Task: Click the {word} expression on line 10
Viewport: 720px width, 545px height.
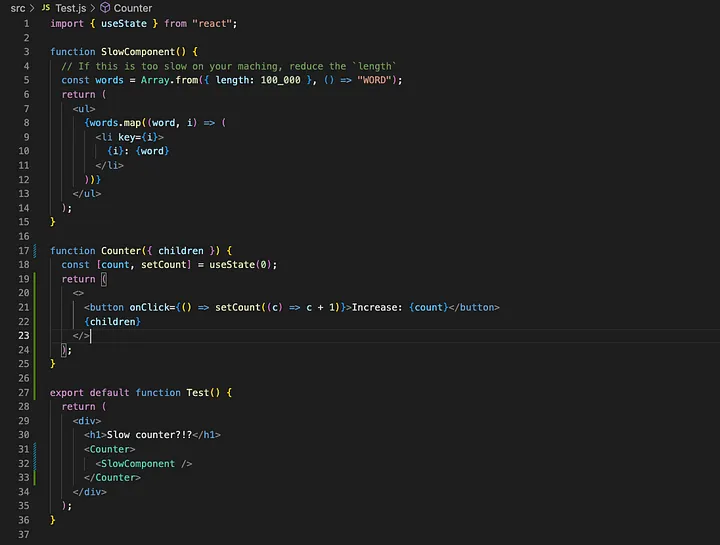Action: pyautogui.click(x=152, y=151)
